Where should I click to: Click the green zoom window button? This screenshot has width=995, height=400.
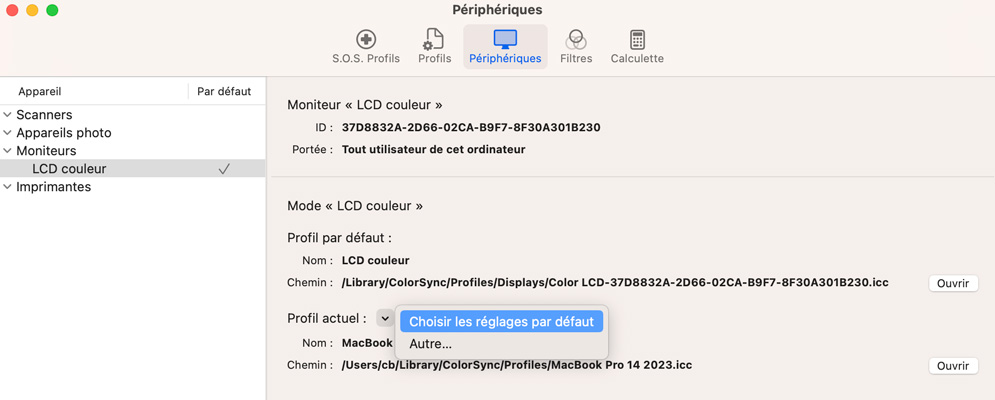pos(52,10)
